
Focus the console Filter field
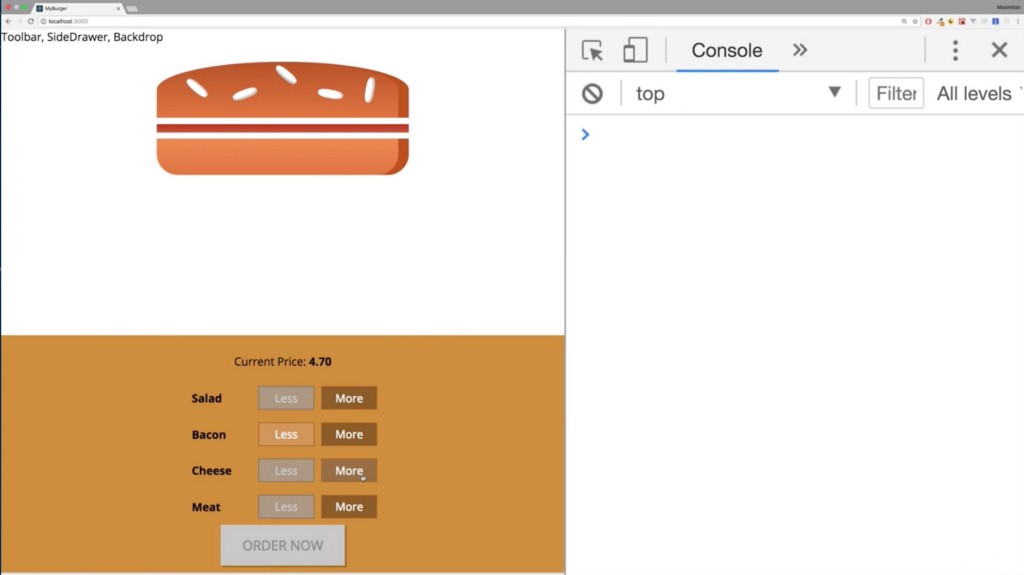896,93
